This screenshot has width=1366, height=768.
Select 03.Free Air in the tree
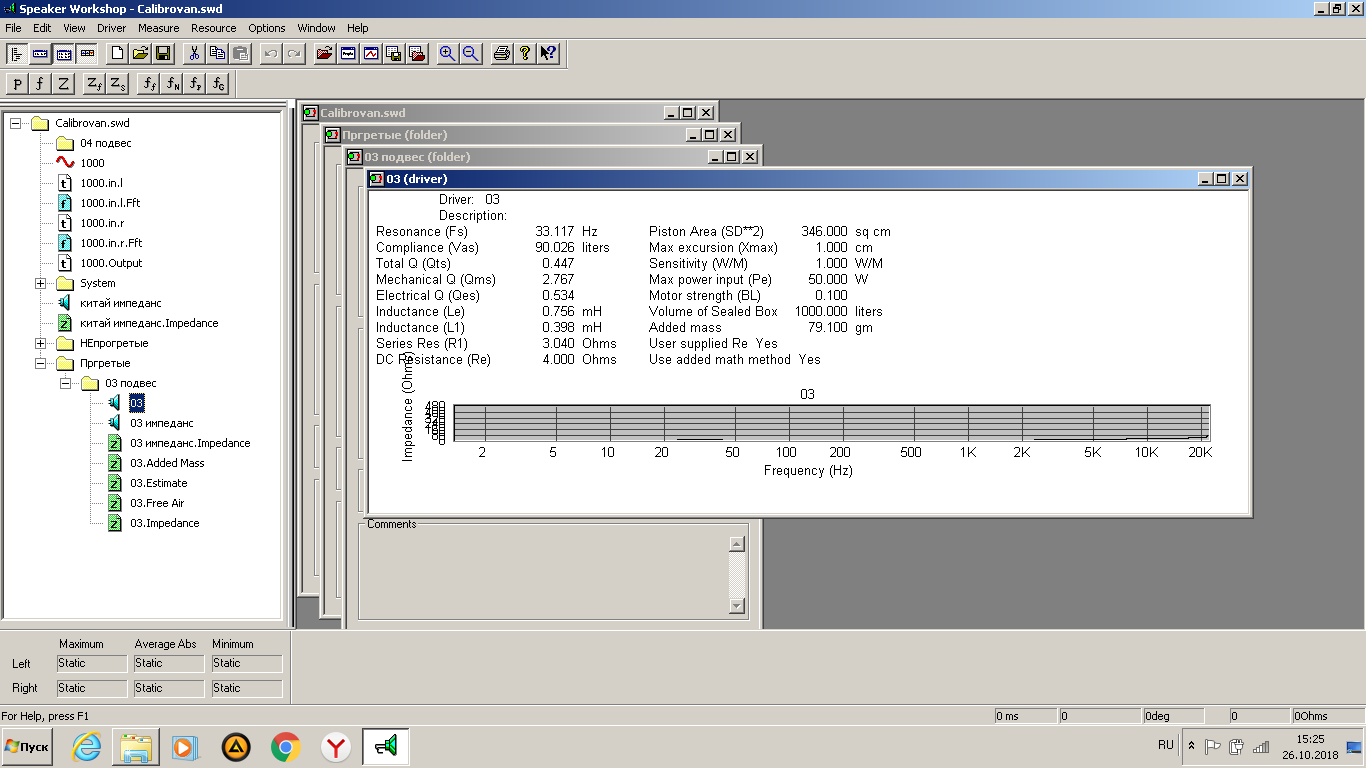tap(157, 503)
